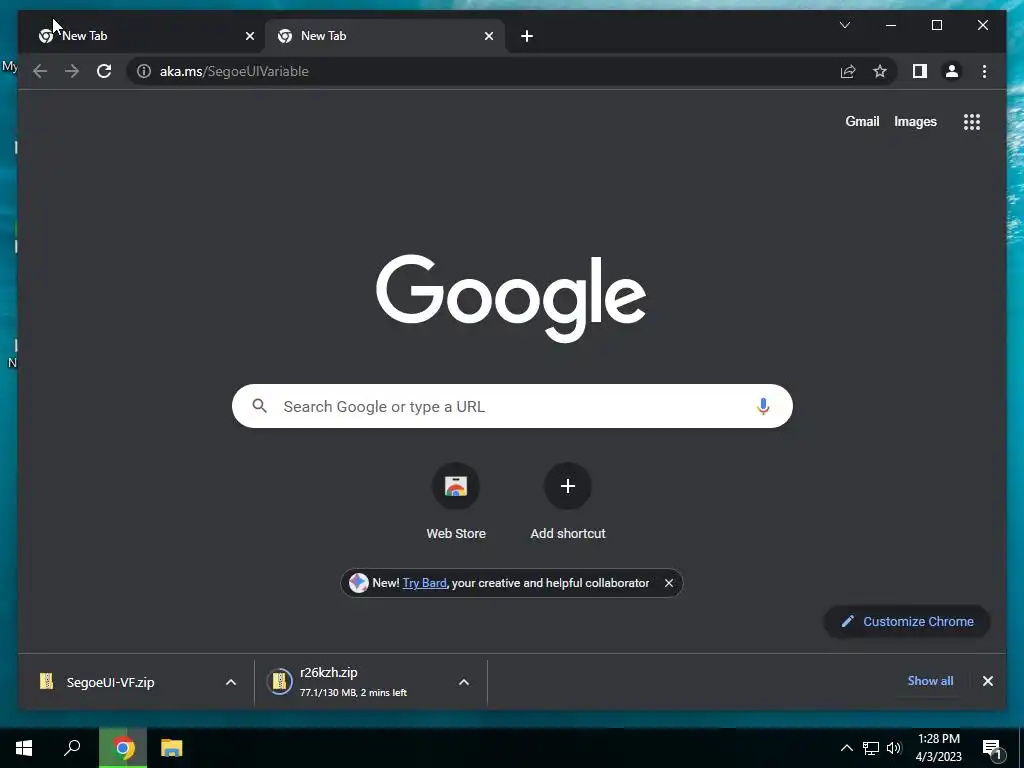1024x768 pixels.
Task: Open the Chrome profile avatar menu
Action: coord(952,71)
